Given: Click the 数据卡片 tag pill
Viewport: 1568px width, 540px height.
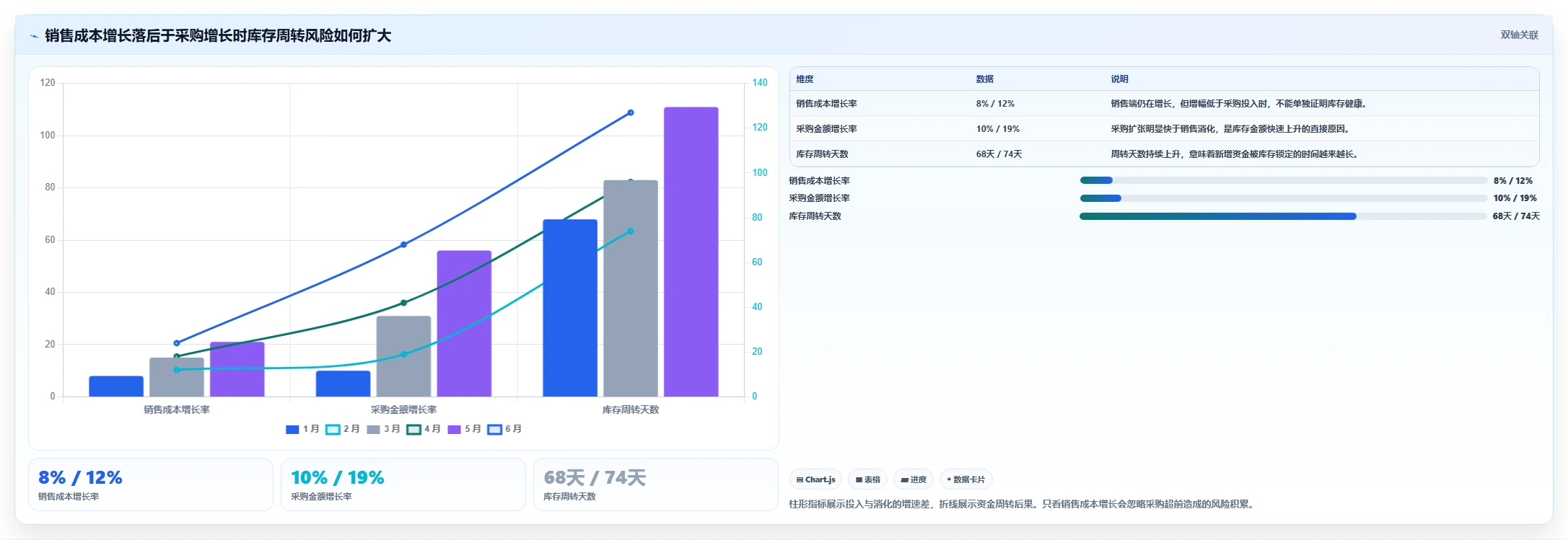Looking at the screenshot, I should click(x=965, y=479).
